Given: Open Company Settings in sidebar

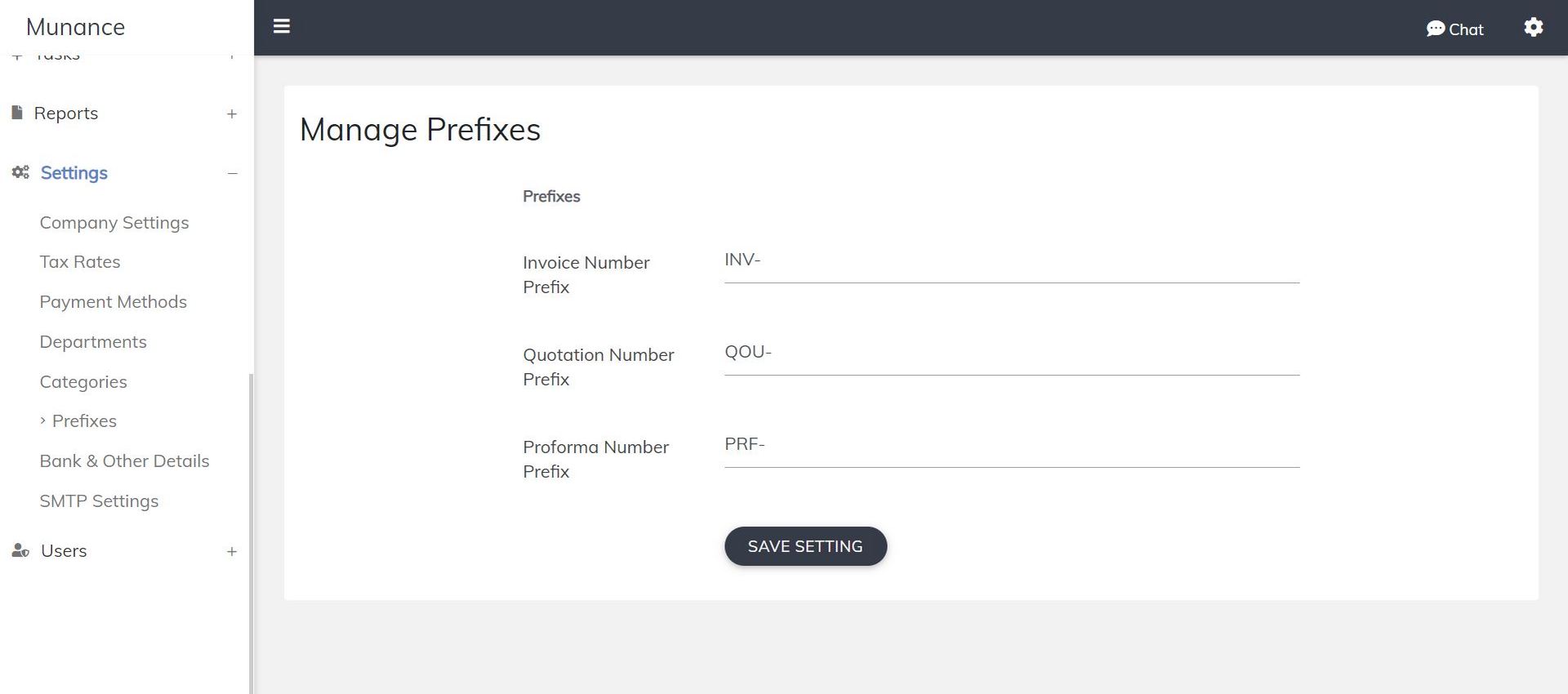Looking at the screenshot, I should [x=114, y=223].
